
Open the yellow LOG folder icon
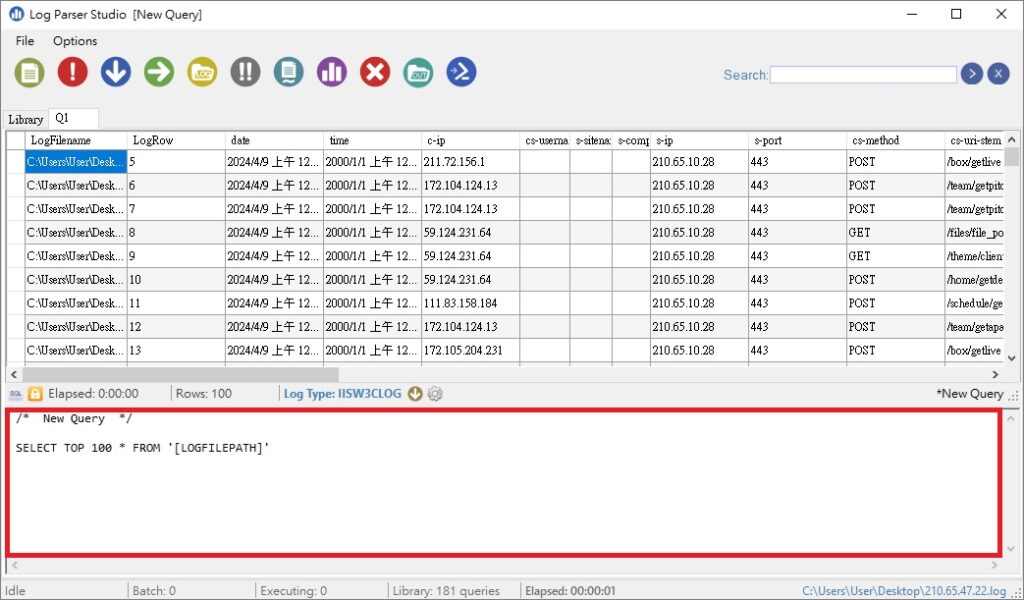202,72
